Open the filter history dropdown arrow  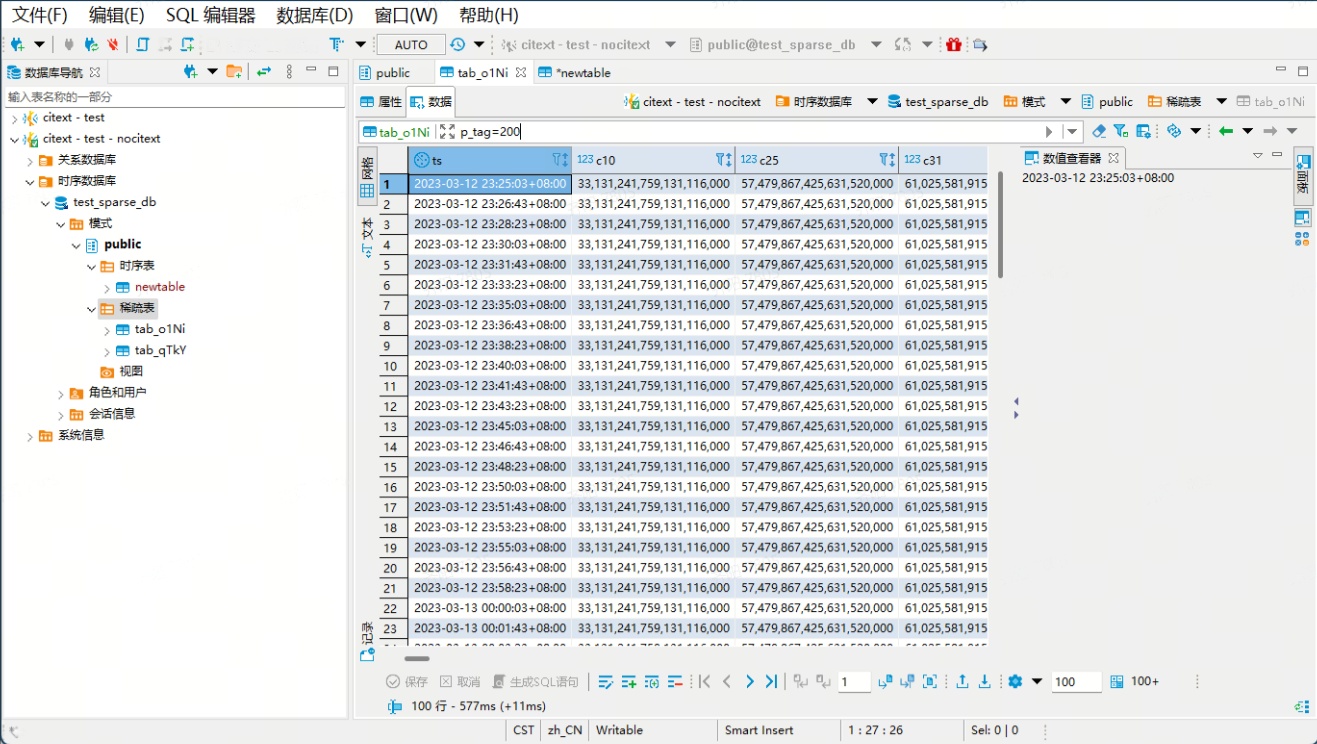1073,132
